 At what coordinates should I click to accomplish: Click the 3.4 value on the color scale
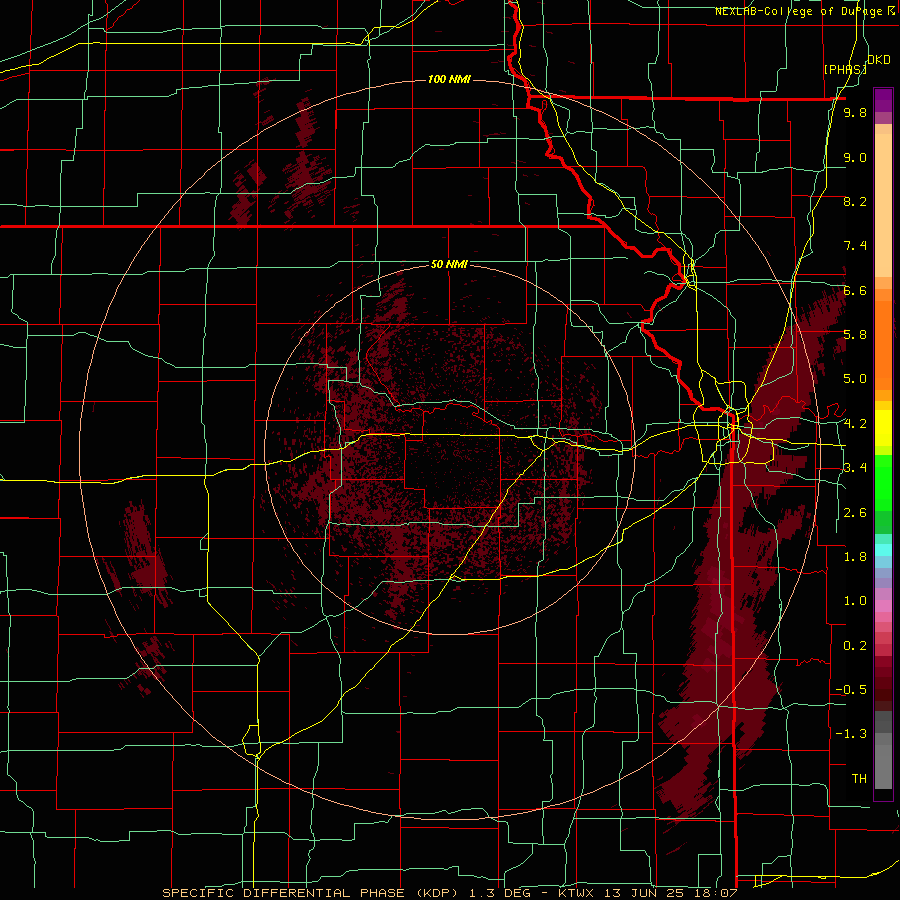pyautogui.click(x=855, y=468)
